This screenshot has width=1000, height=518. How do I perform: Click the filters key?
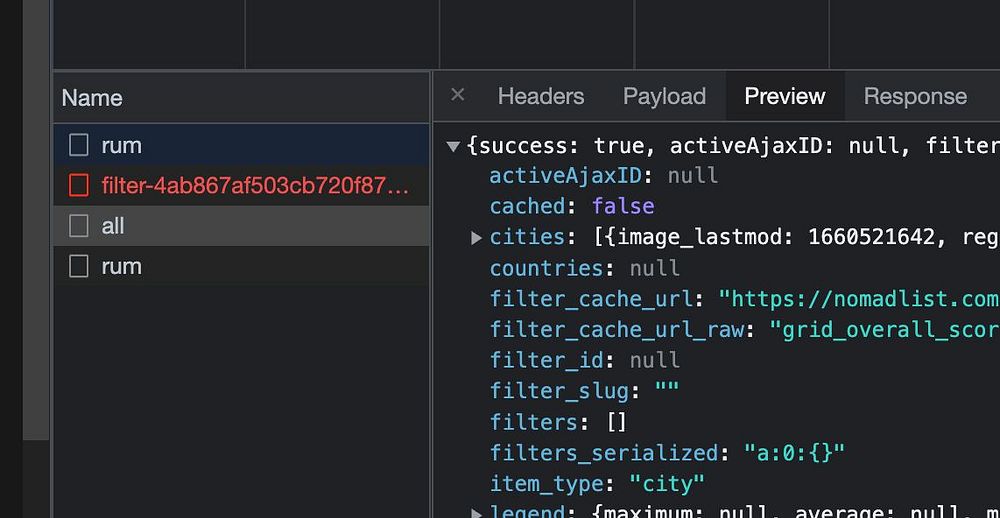coord(534,422)
